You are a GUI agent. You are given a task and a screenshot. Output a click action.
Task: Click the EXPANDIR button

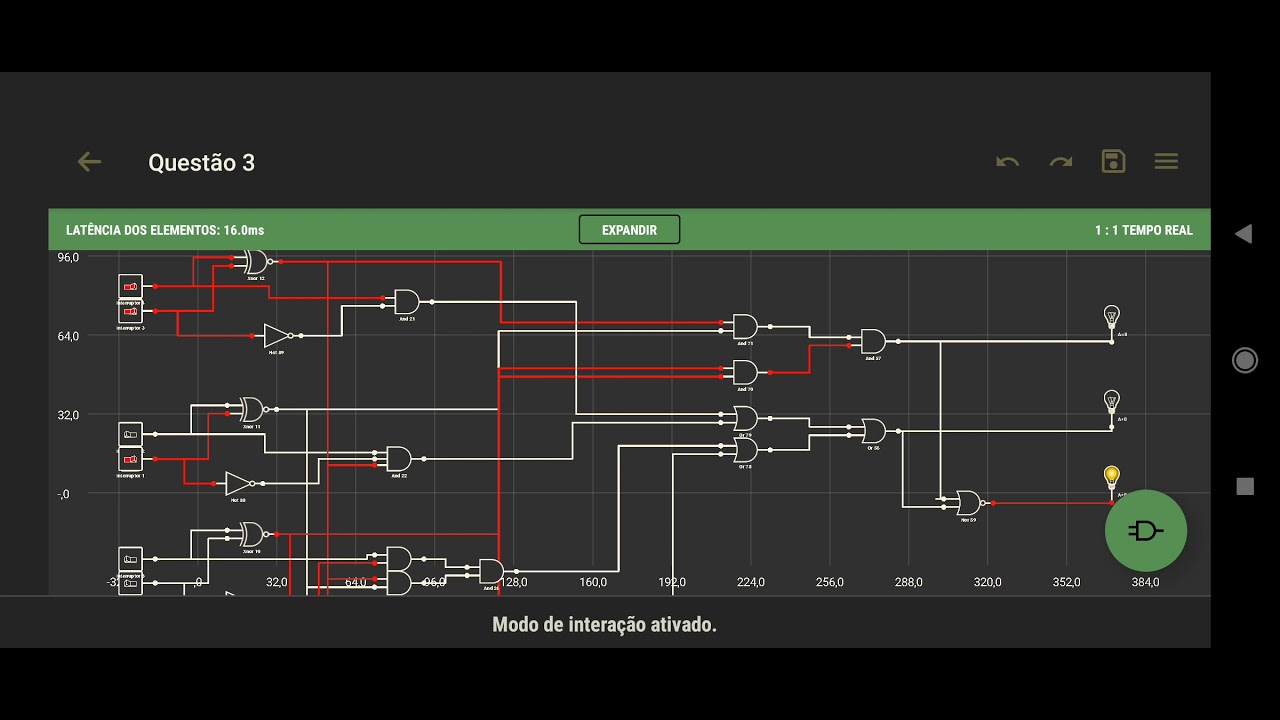coord(629,230)
